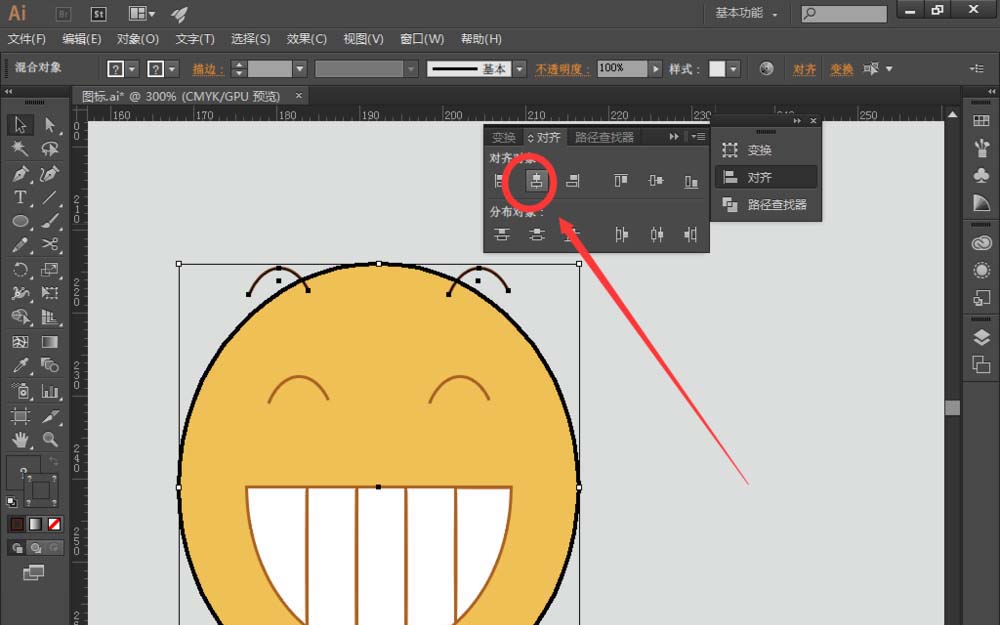Reset to default fill and stroke
The height and width of the screenshot is (625, 1000).
[11, 501]
